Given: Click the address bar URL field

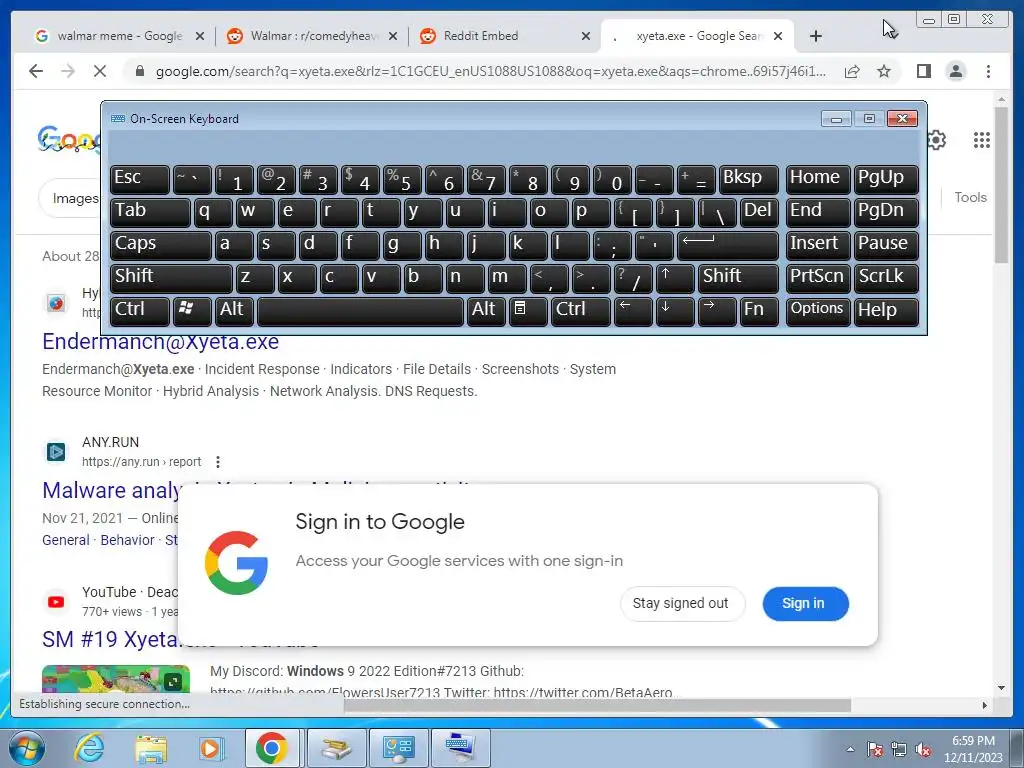Looking at the screenshot, I should (x=490, y=71).
